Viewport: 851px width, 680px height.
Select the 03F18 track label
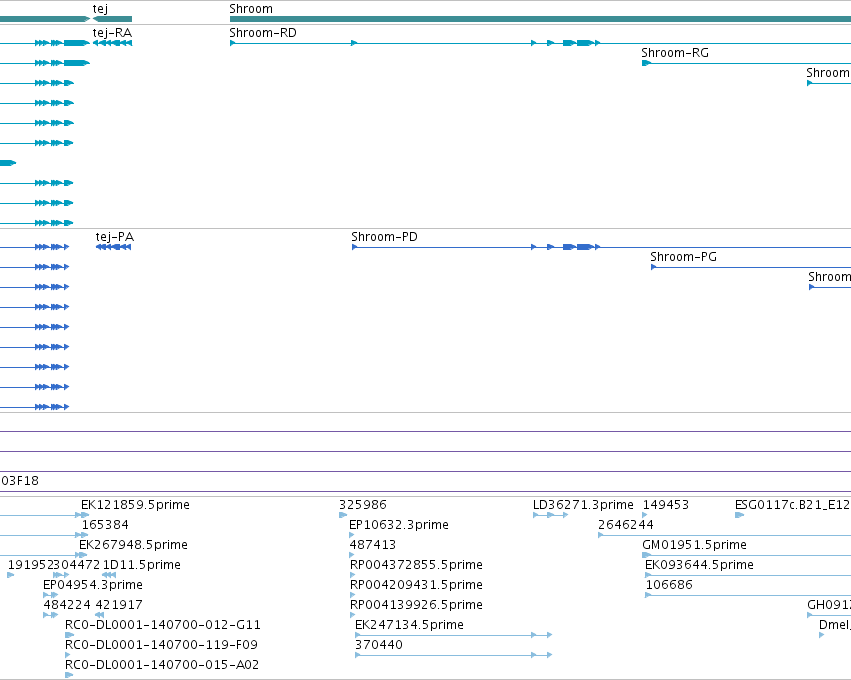20,481
